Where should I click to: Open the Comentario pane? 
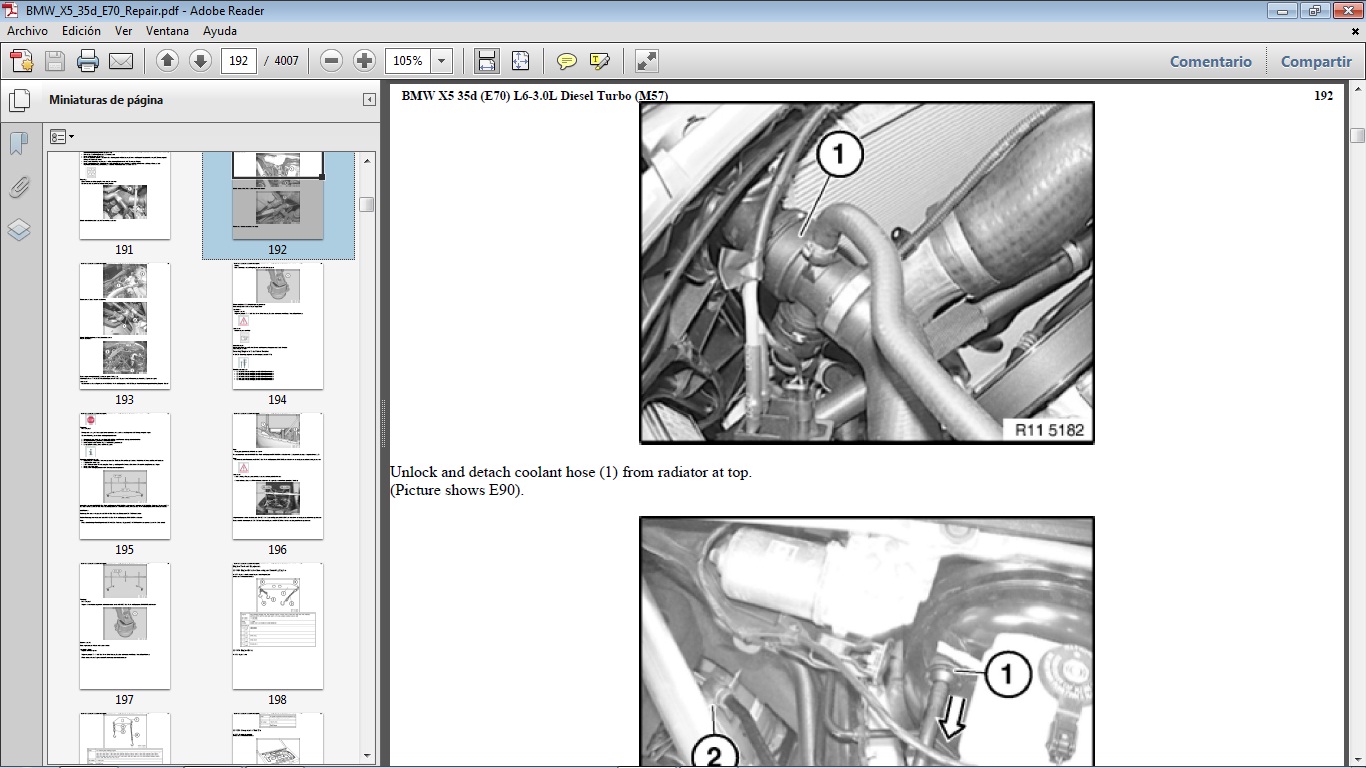click(1210, 61)
